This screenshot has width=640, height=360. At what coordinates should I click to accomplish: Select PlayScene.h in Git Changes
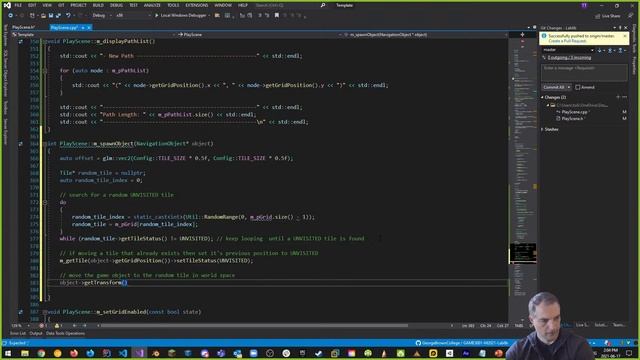[x=572, y=119]
